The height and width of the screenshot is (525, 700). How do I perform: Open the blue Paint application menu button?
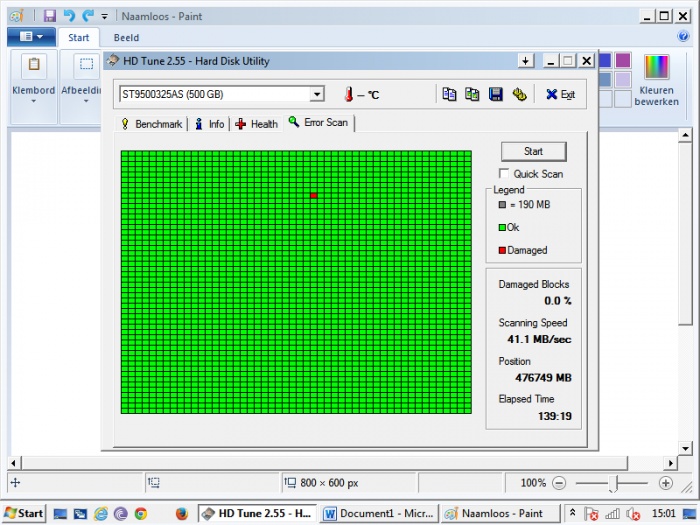point(31,37)
